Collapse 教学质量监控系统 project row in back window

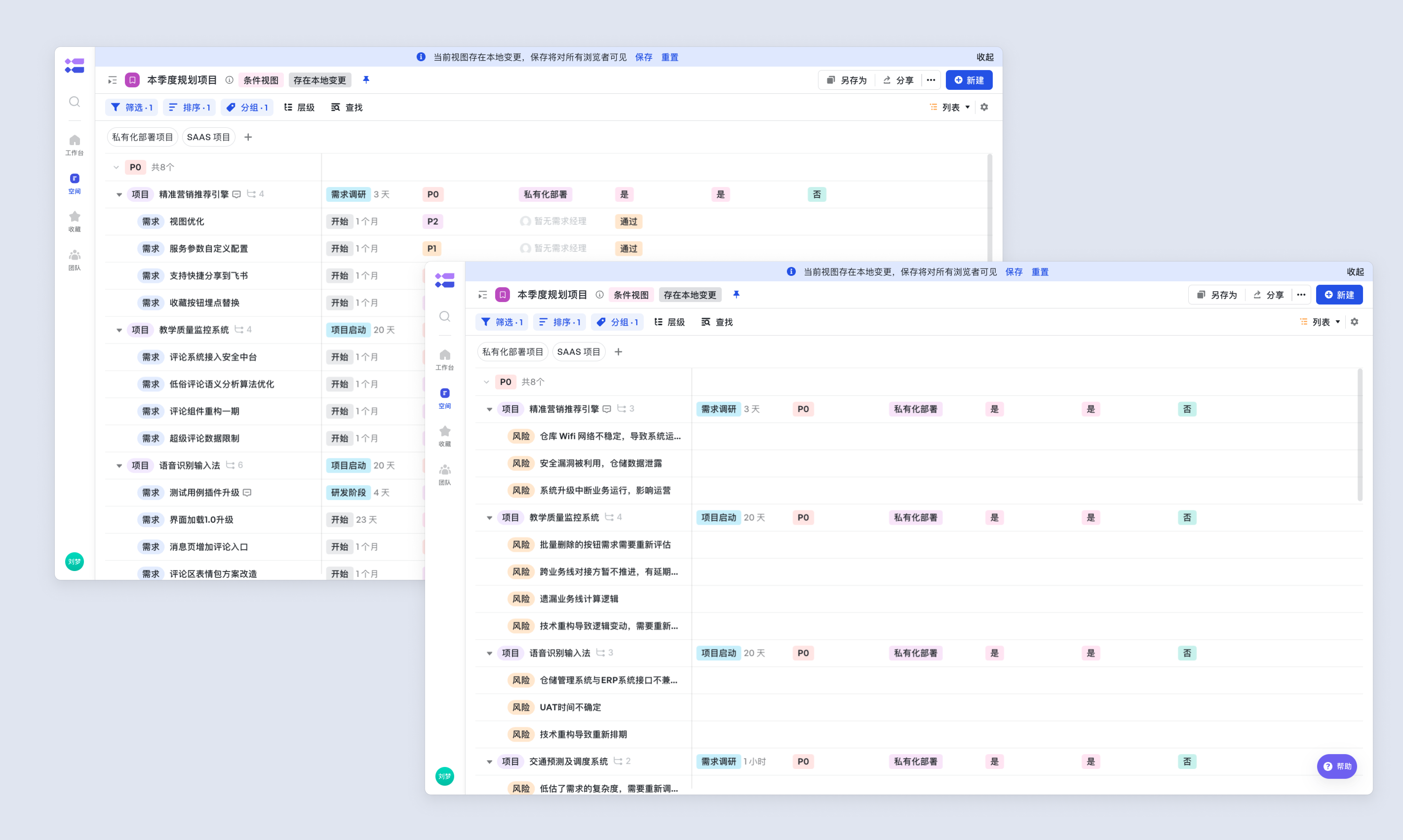tap(119, 330)
